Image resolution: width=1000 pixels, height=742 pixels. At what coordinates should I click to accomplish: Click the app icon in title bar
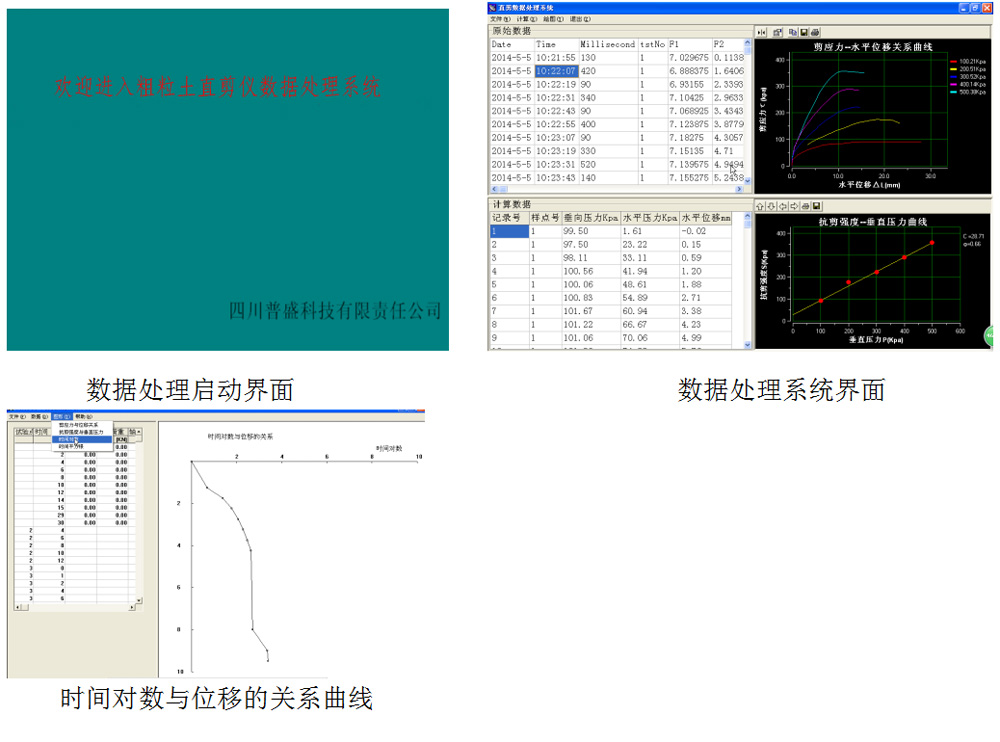pos(492,8)
